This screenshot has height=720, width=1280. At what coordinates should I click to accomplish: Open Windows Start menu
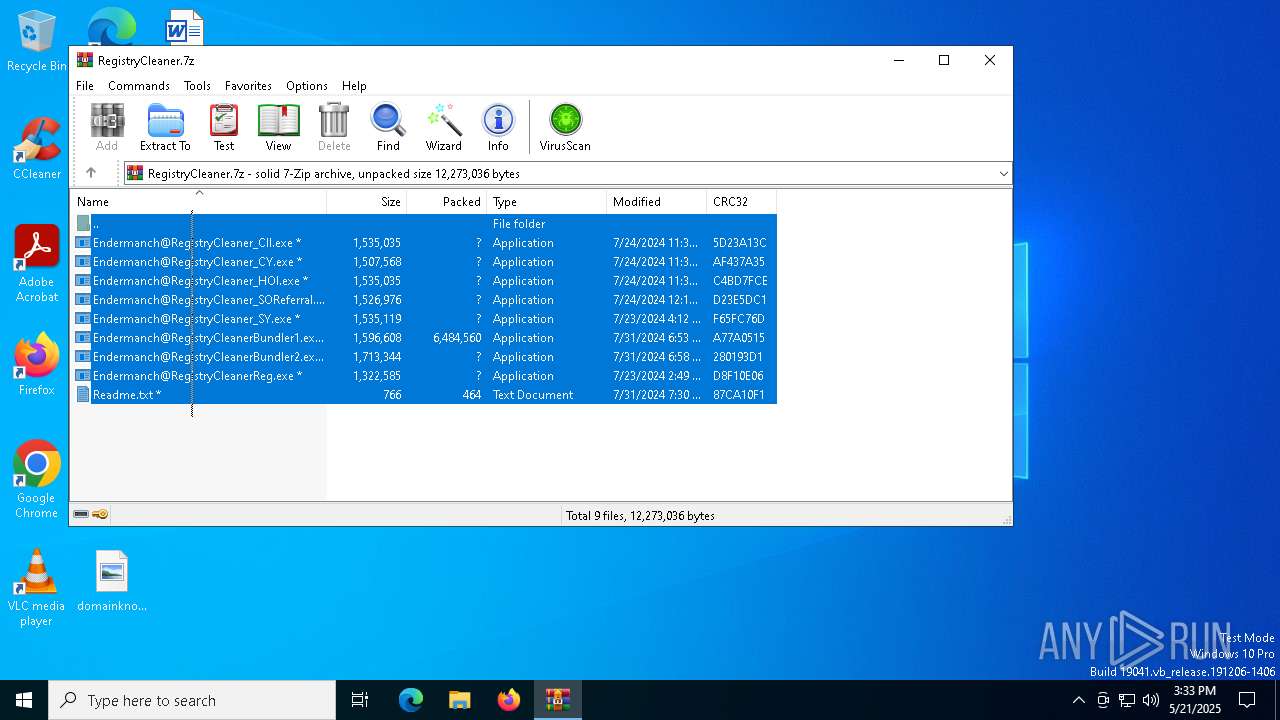[x=24, y=700]
